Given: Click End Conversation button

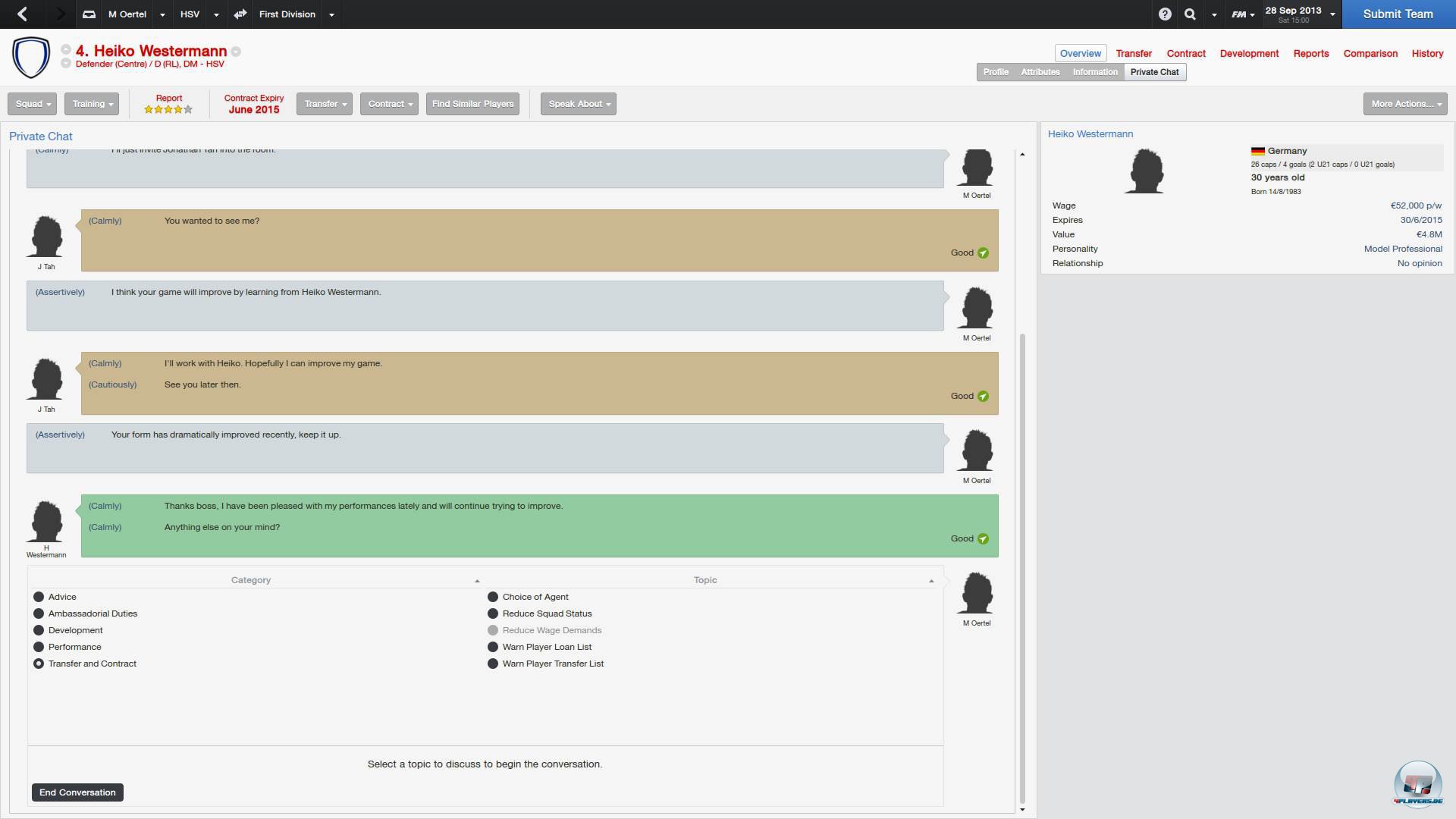Looking at the screenshot, I should point(77,791).
